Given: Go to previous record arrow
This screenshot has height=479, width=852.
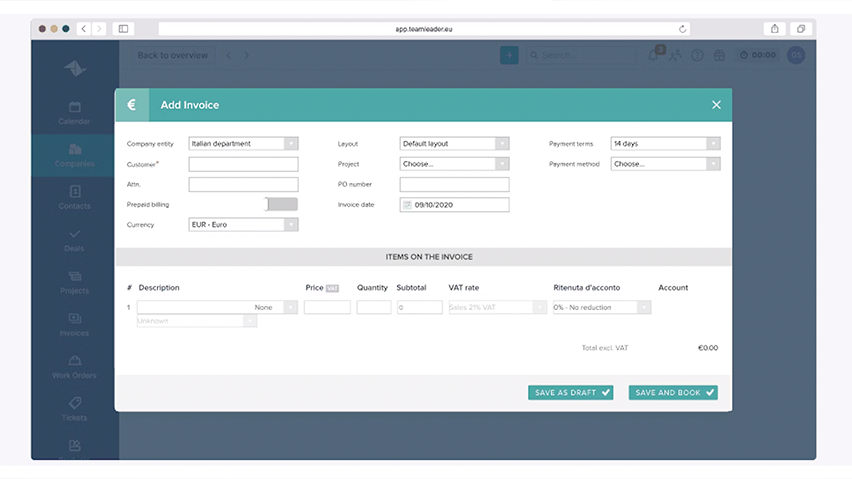Looking at the screenshot, I should point(229,55).
